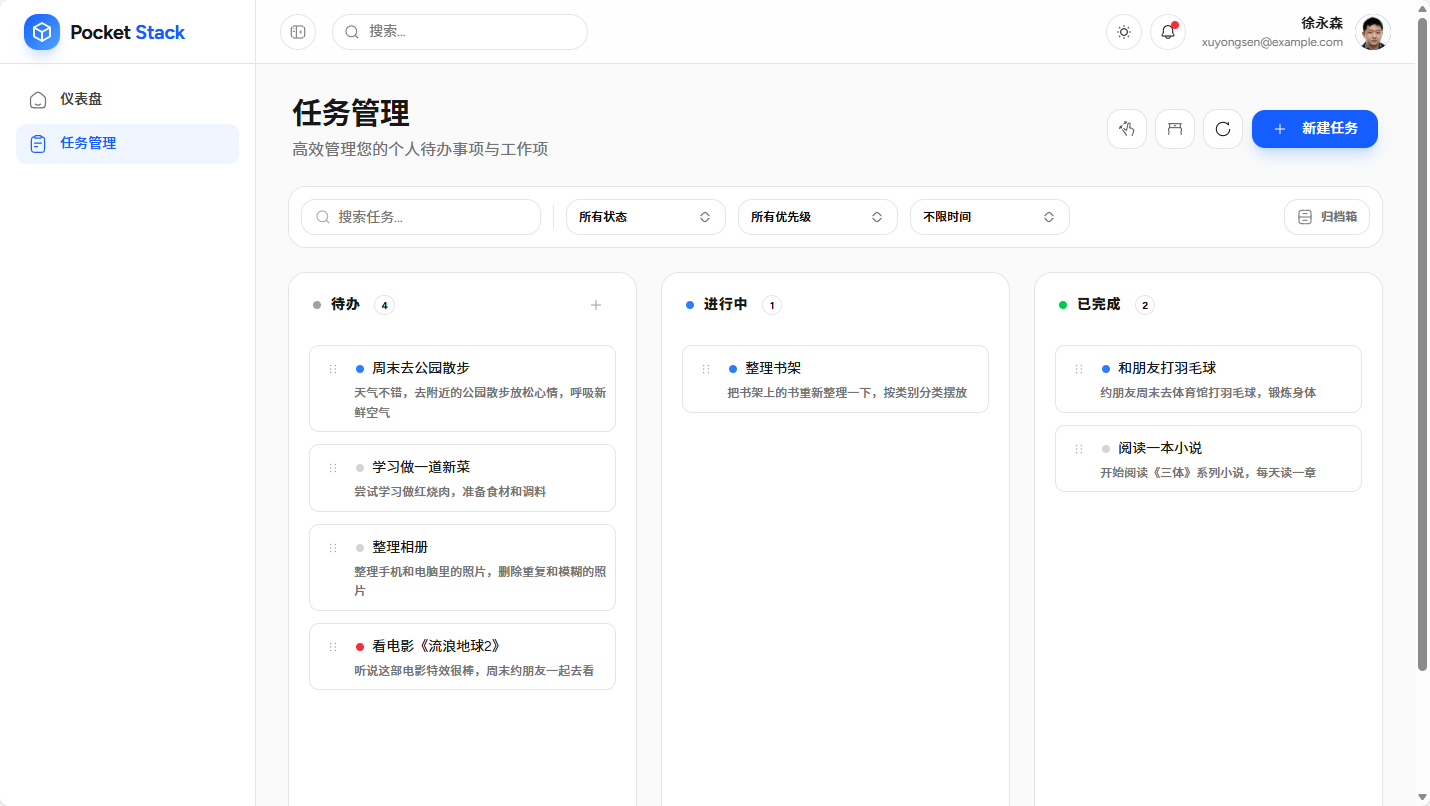Toggle the sidebar collapse button
The height and width of the screenshot is (806, 1430).
[x=298, y=32]
